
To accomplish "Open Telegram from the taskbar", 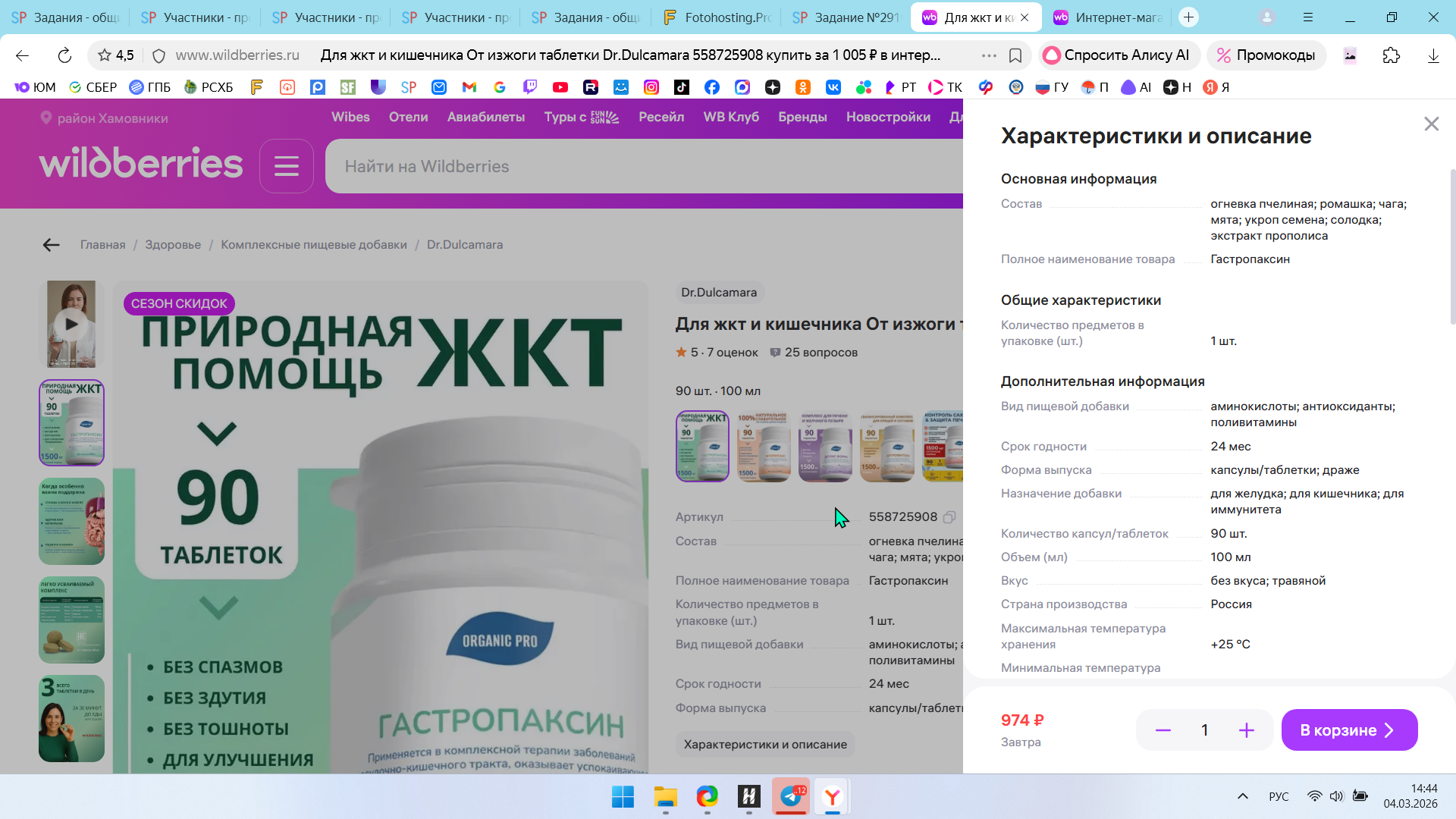I will click(791, 796).
